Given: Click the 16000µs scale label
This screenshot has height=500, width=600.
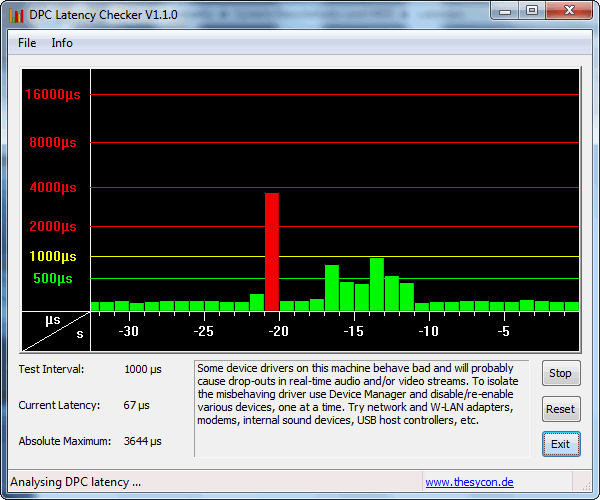Looking at the screenshot, I should [53, 94].
